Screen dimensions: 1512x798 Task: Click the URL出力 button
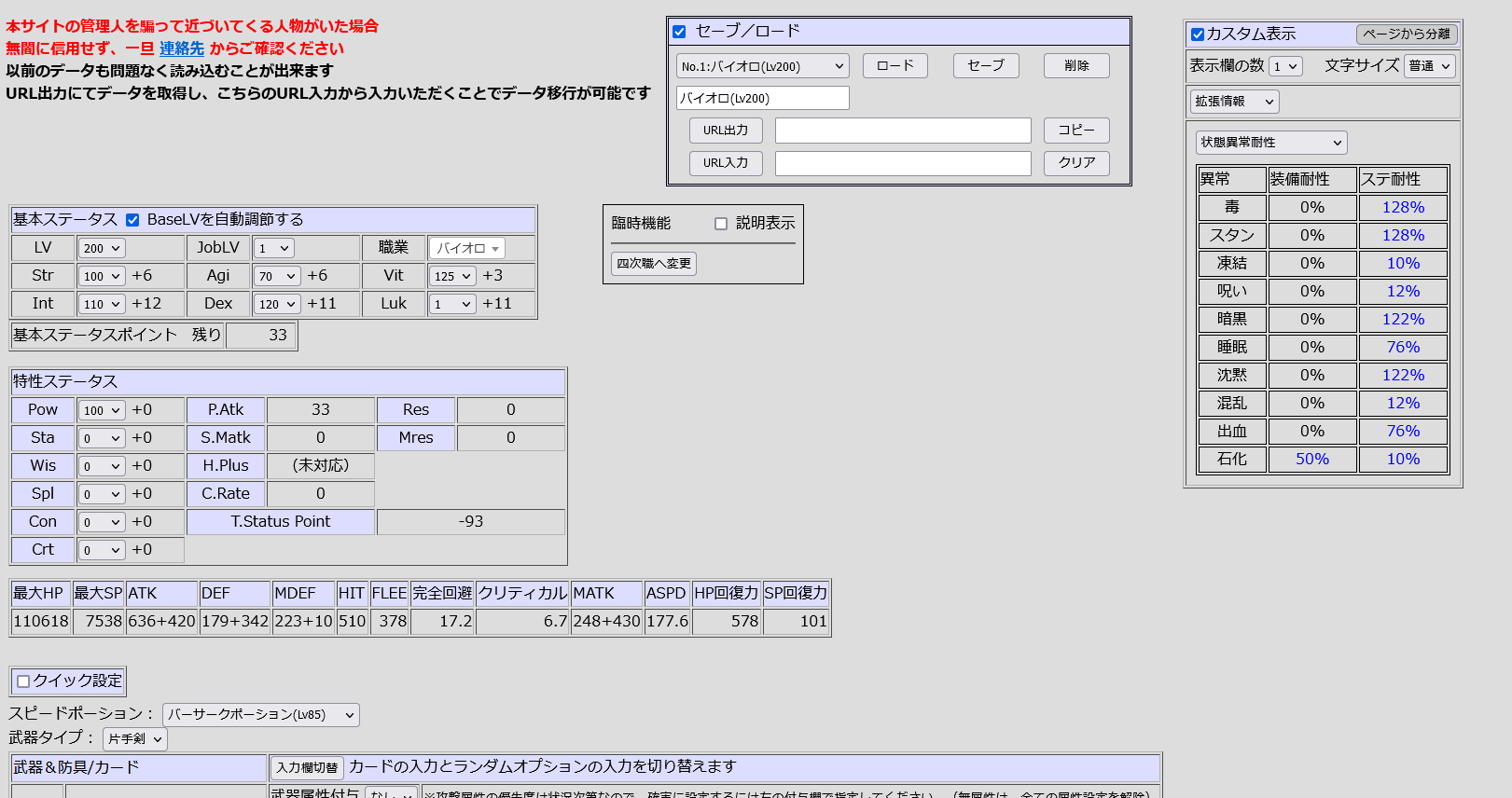tap(726, 131)
